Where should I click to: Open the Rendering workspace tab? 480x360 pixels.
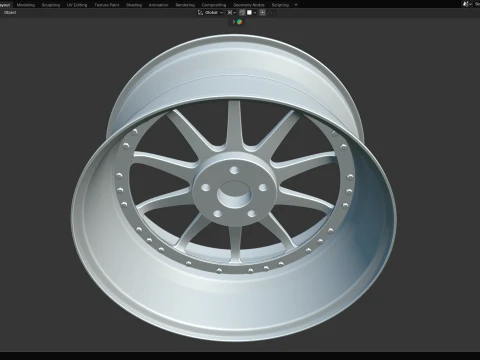pos(185,5)
